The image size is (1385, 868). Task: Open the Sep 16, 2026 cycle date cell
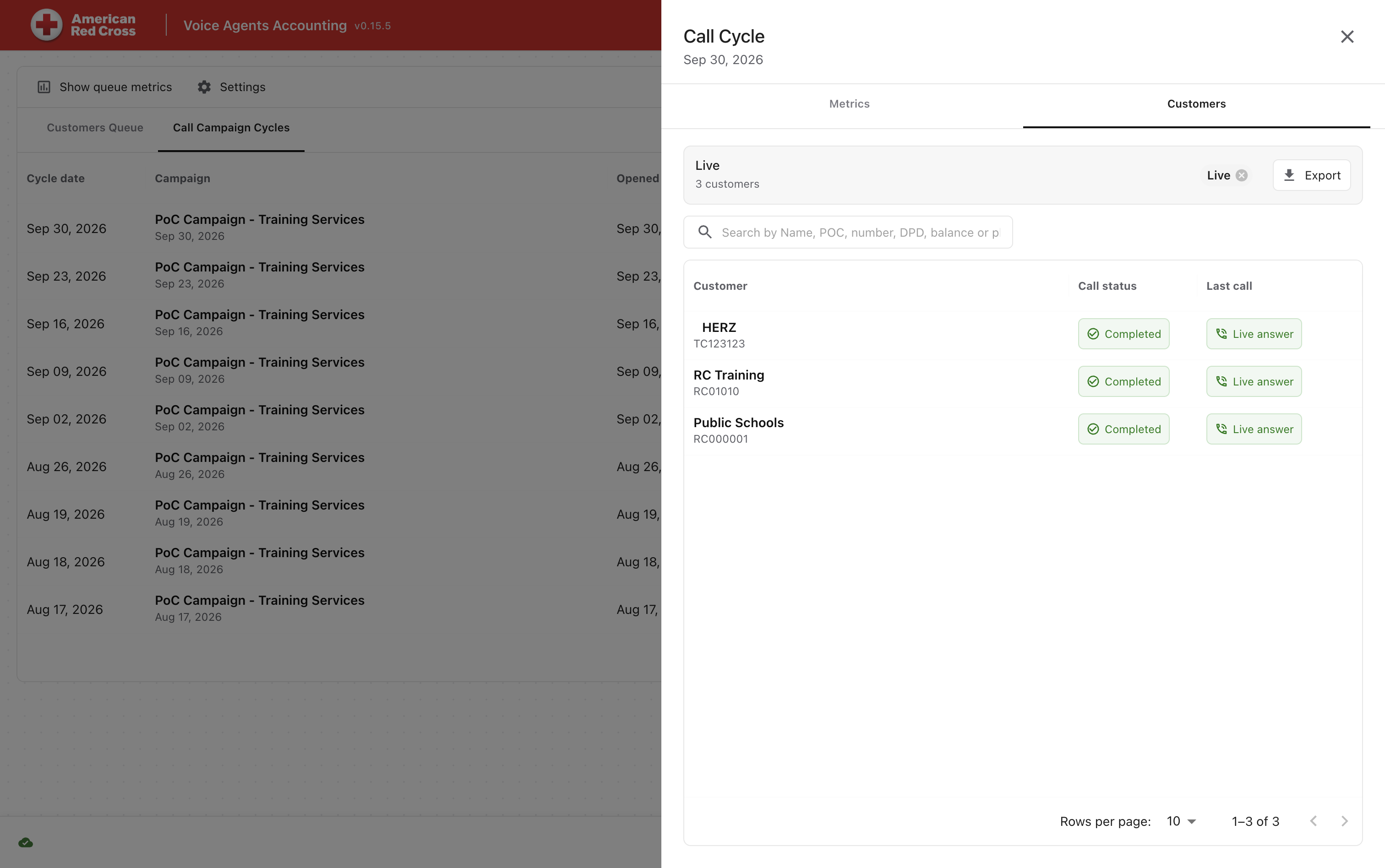65,324
